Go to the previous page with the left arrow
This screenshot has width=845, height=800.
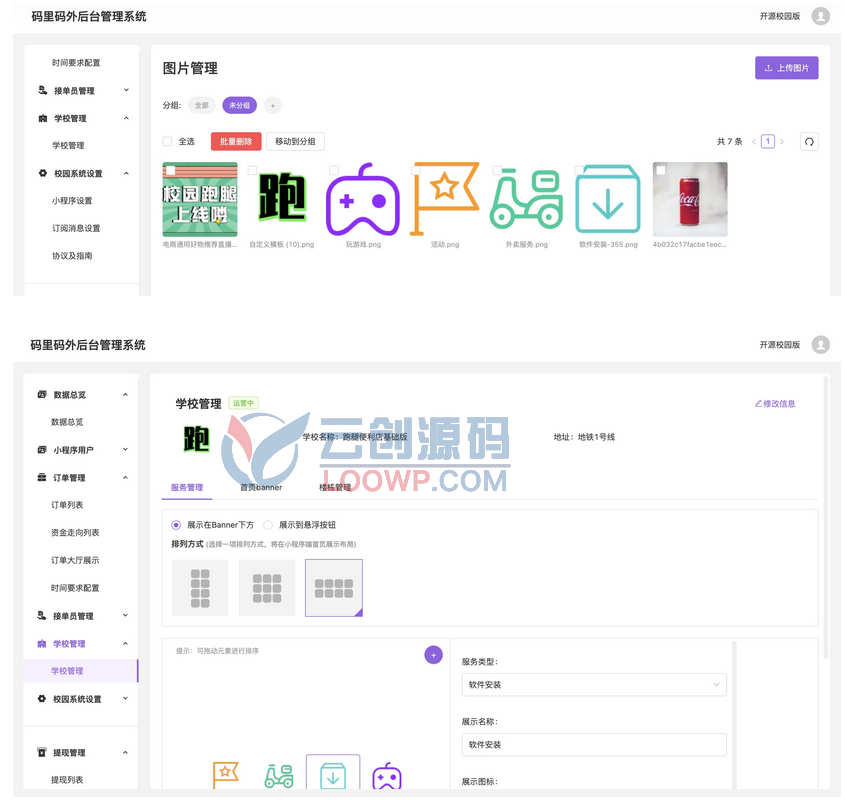753,142
